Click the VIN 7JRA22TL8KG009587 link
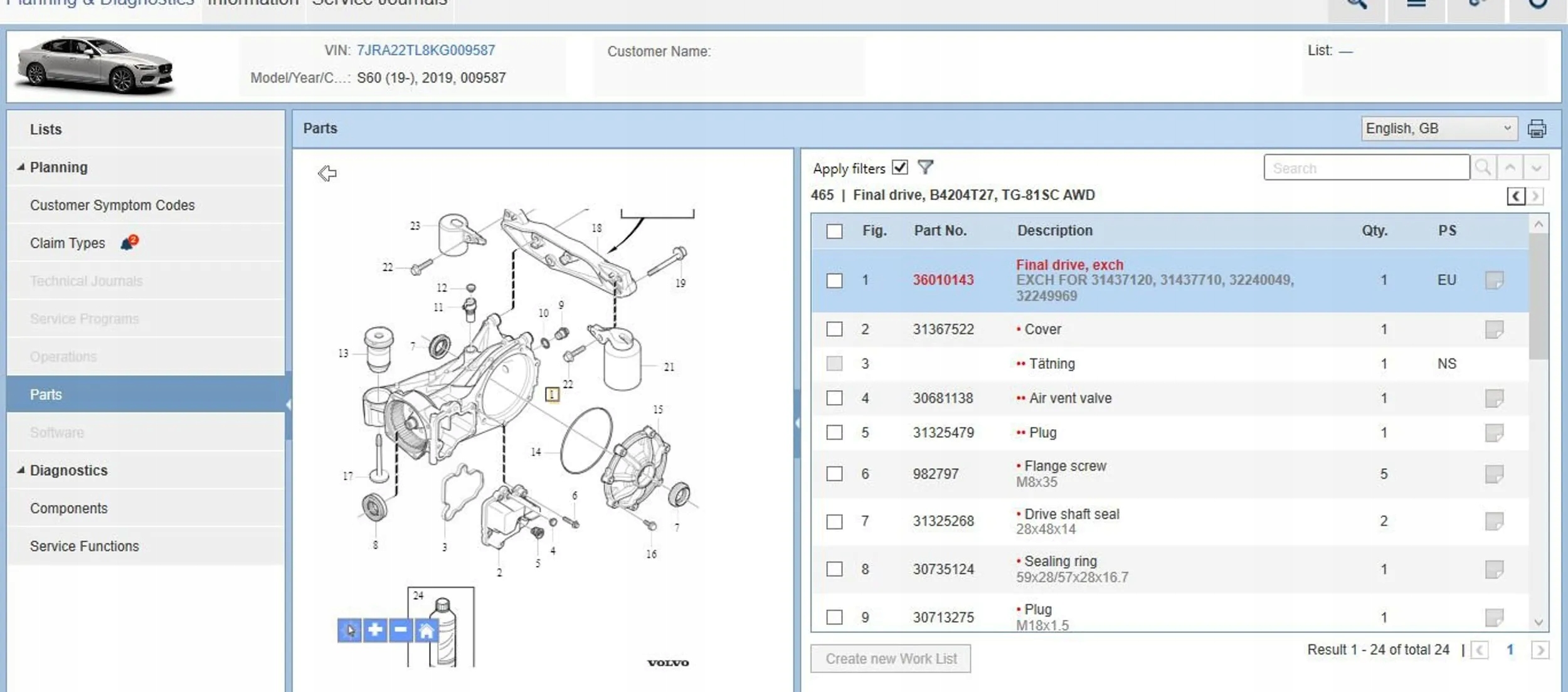1568x692 pixels. click(425, 50)
